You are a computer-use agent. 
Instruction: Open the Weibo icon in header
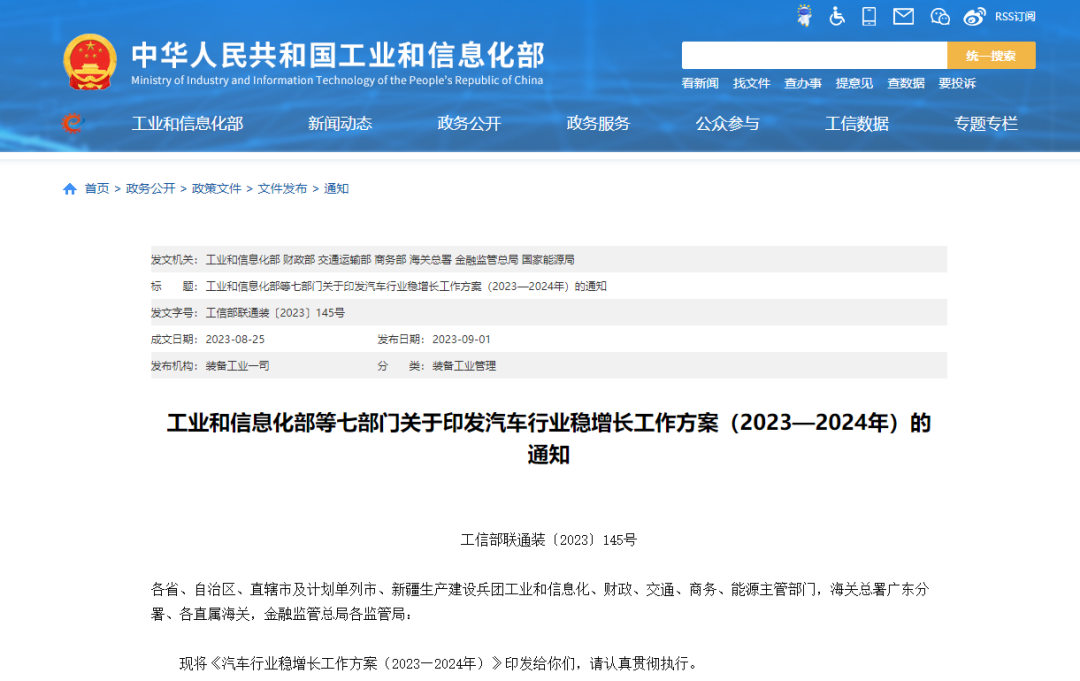tap(974, 16)
